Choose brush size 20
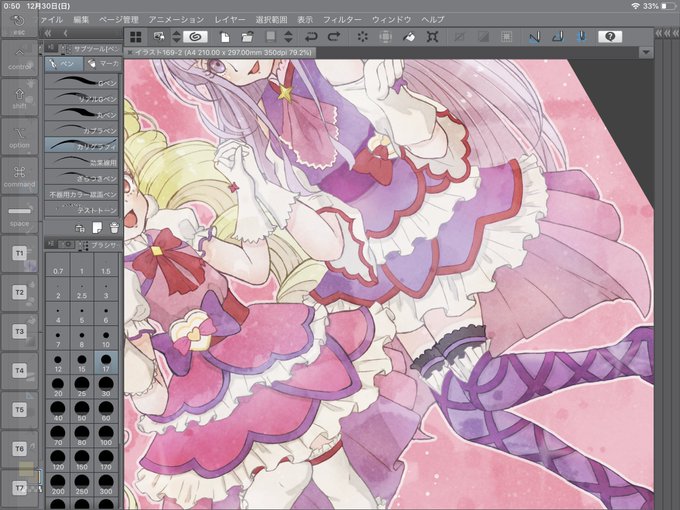680x510 pixels. point(58,387)
